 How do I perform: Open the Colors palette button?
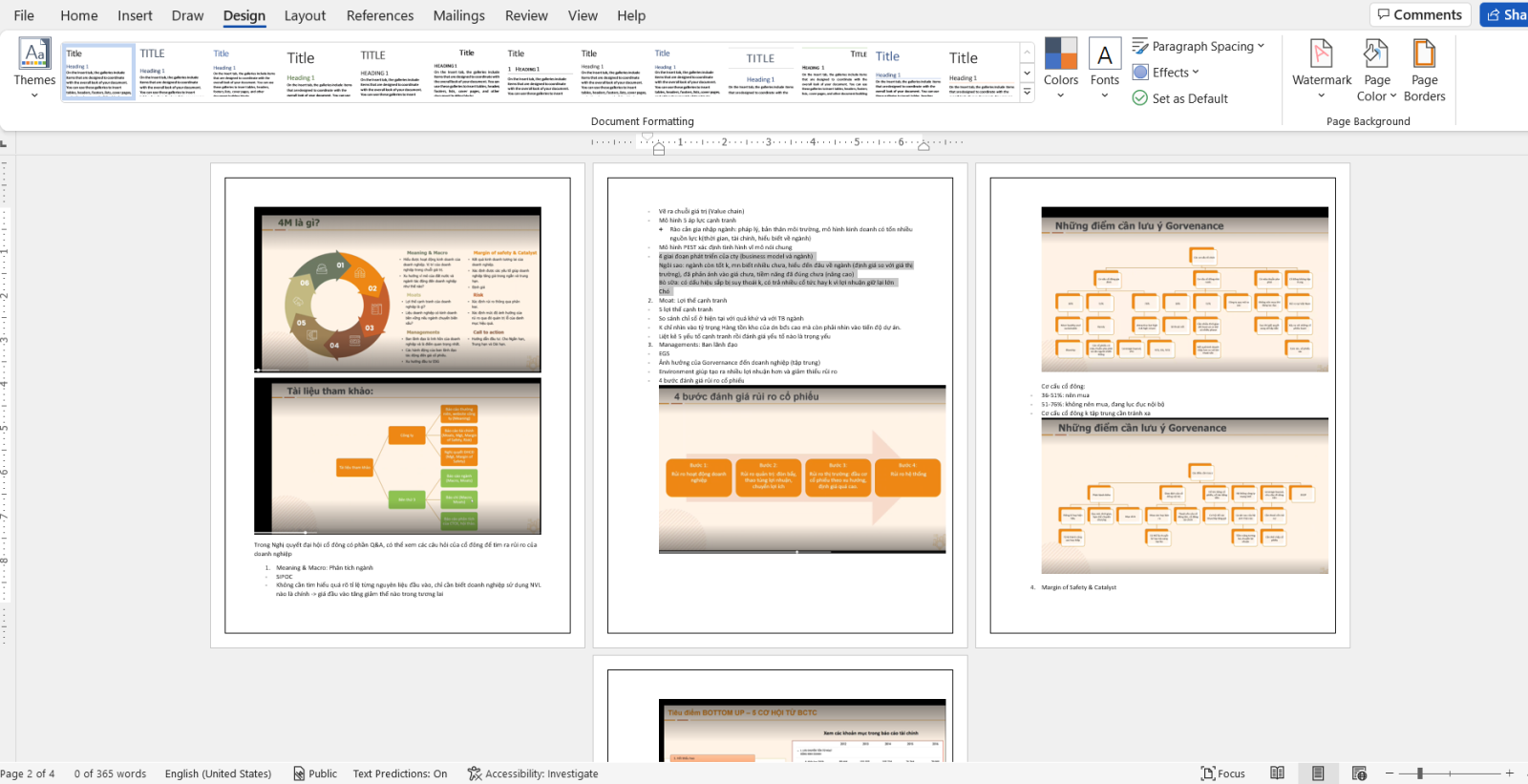[1060, 69]
